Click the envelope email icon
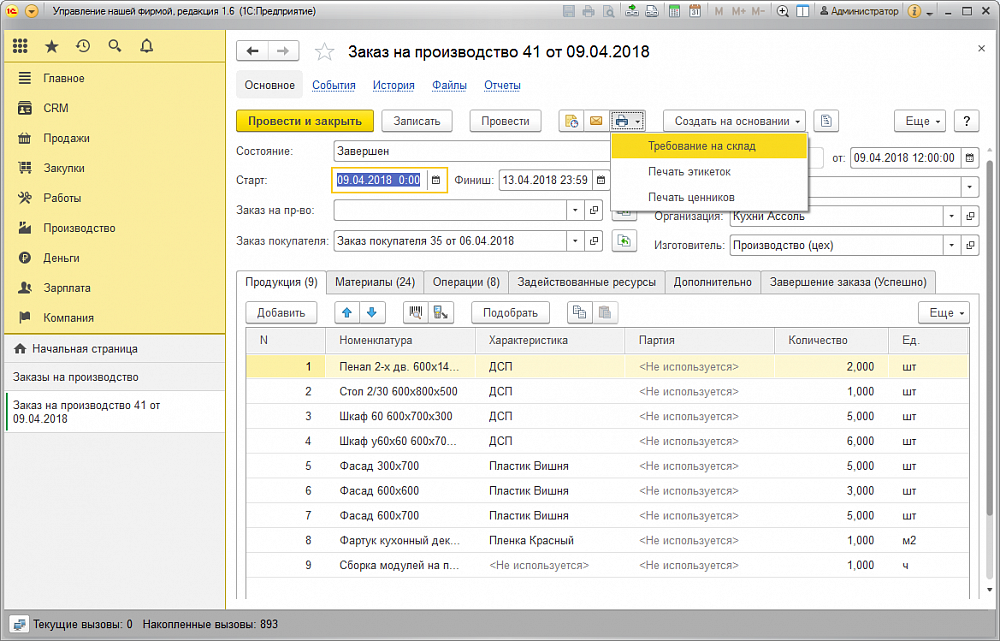 click(596, 121)
